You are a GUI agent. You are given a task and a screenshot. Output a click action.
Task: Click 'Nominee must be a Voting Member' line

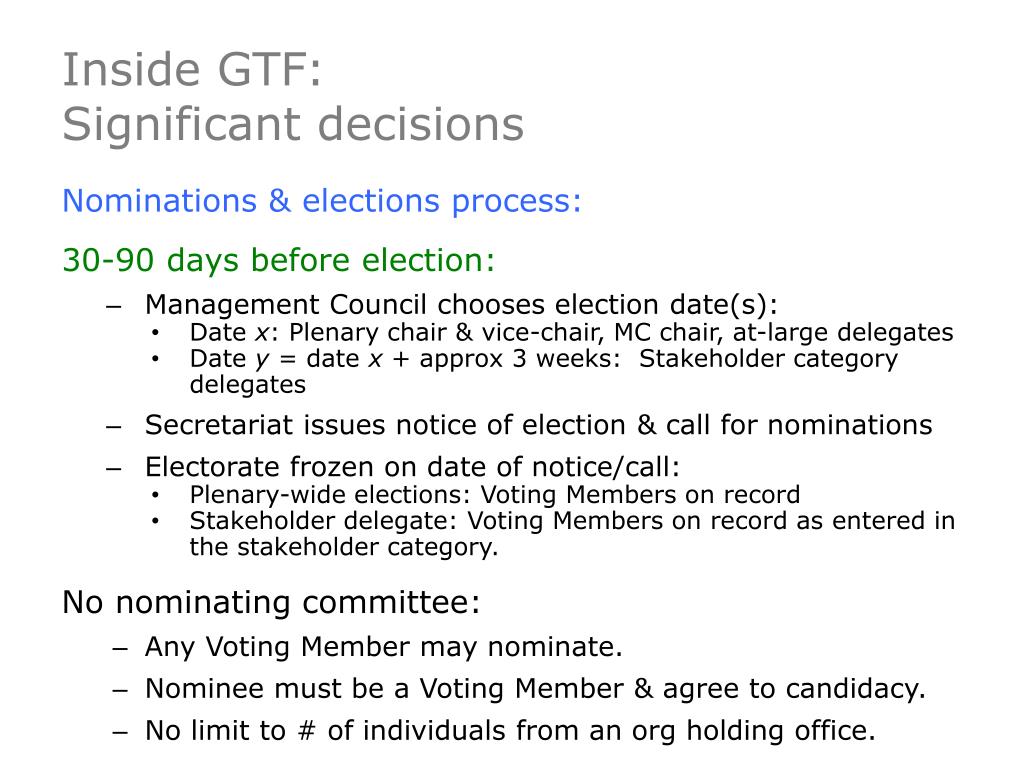tap(536, 689)
